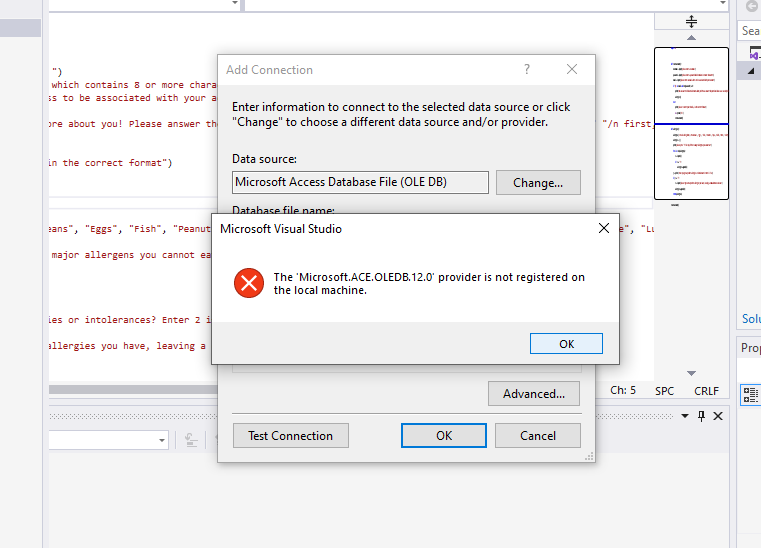The width and height of the screenshot is (761, 548).
Task: Close the Microsoft Visual Studio error dialog
Action: pos(604,228)
